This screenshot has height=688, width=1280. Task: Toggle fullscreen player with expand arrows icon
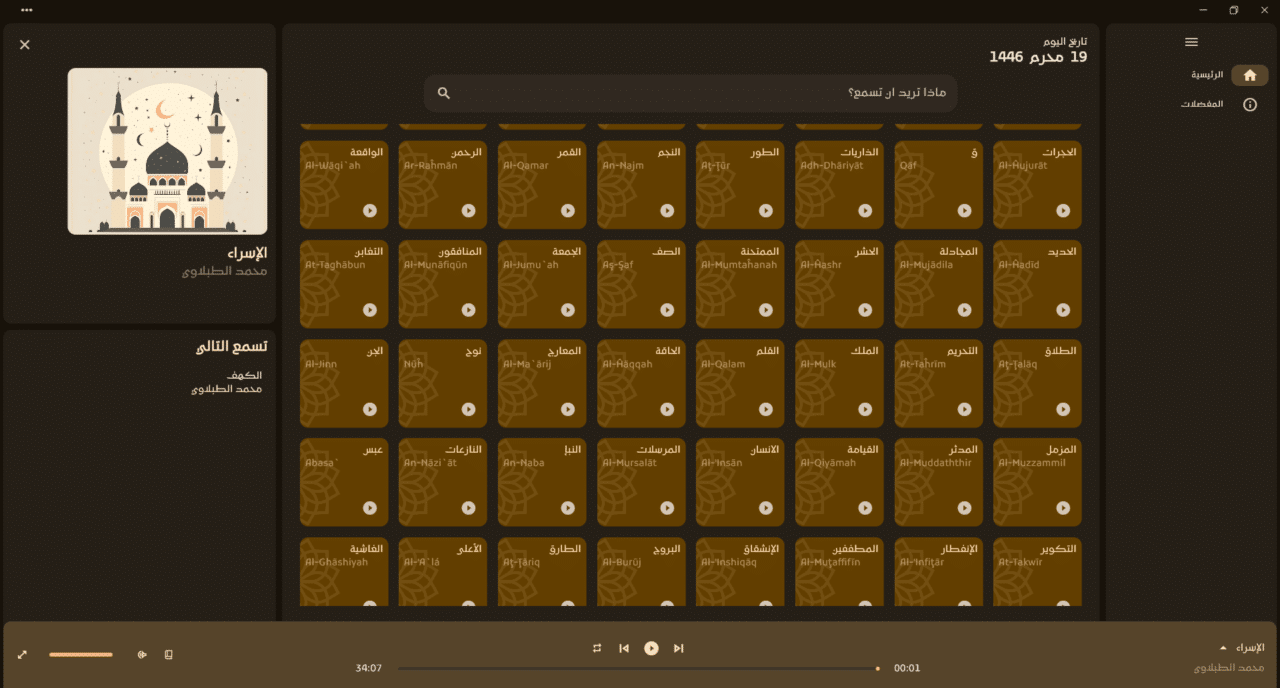pyautogui.click(x=22, y=655)
